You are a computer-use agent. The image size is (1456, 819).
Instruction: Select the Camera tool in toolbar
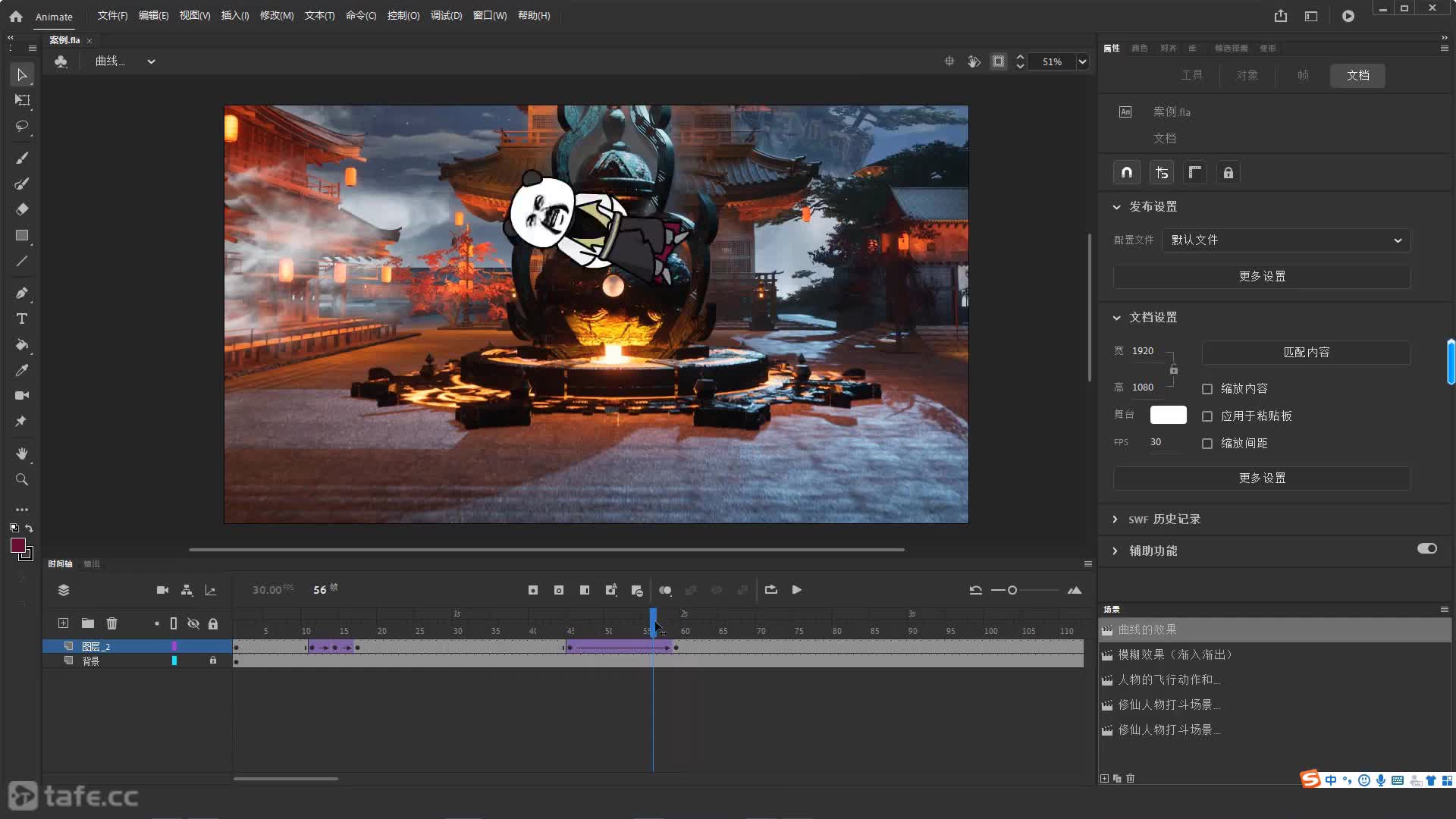[22, 395]
